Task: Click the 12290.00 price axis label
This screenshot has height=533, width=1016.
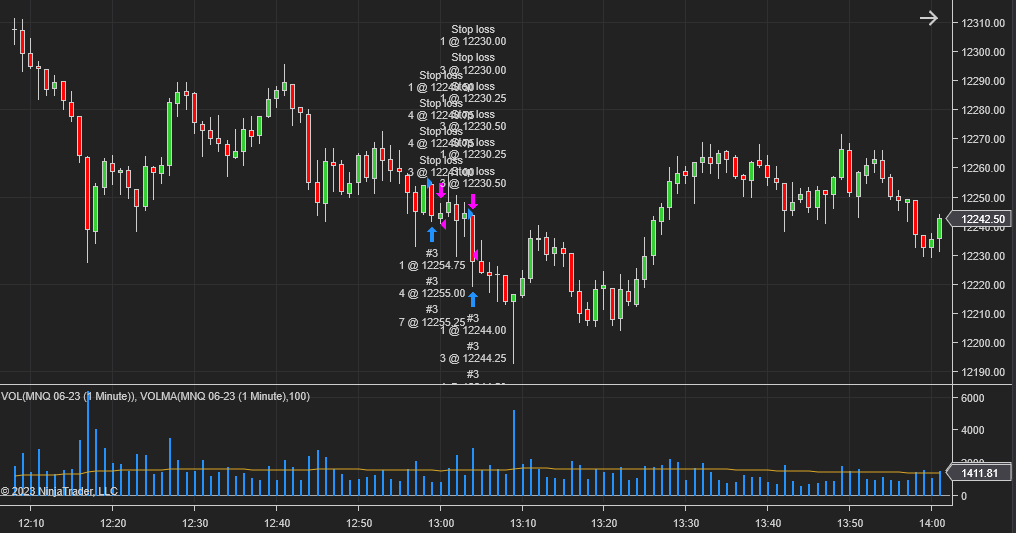Action: pyautogui.click(x=983, y=82)
